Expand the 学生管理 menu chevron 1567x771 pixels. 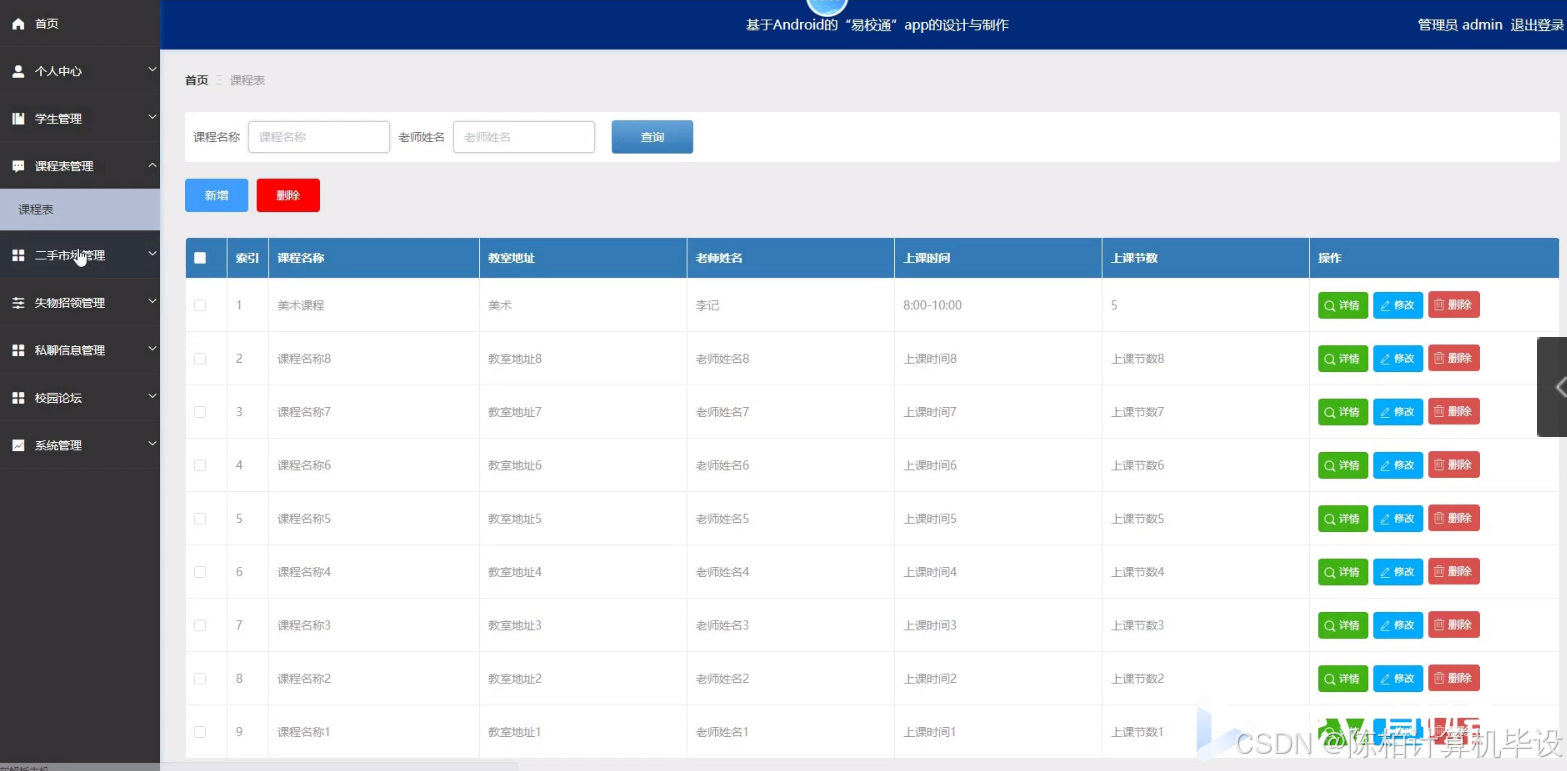pyautogui.click(x=152, y=117)
